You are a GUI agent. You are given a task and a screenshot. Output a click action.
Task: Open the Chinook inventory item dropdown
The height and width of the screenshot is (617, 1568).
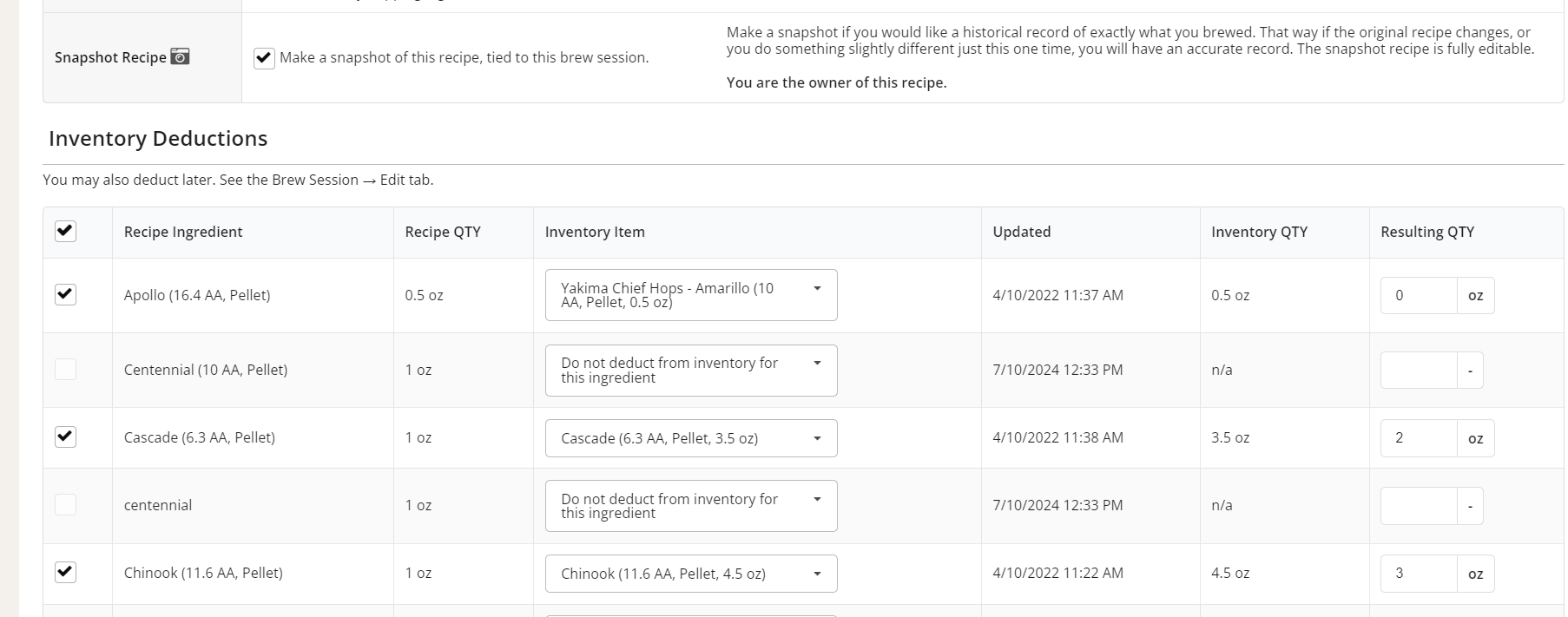tap(691, 574)
